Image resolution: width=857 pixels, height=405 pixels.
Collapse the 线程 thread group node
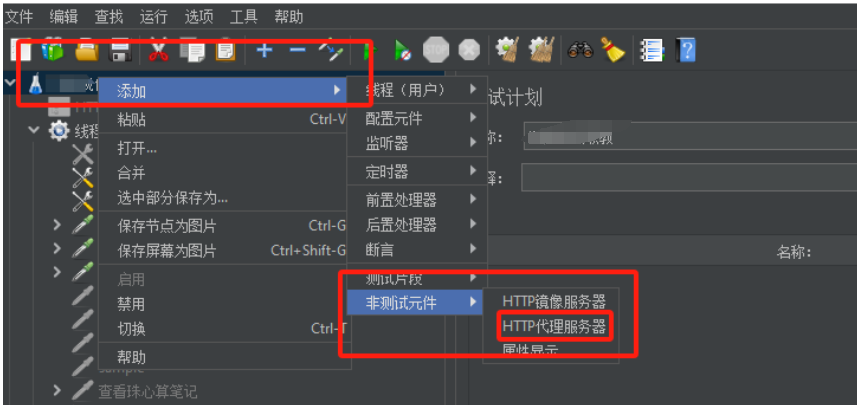click(34, 130)
